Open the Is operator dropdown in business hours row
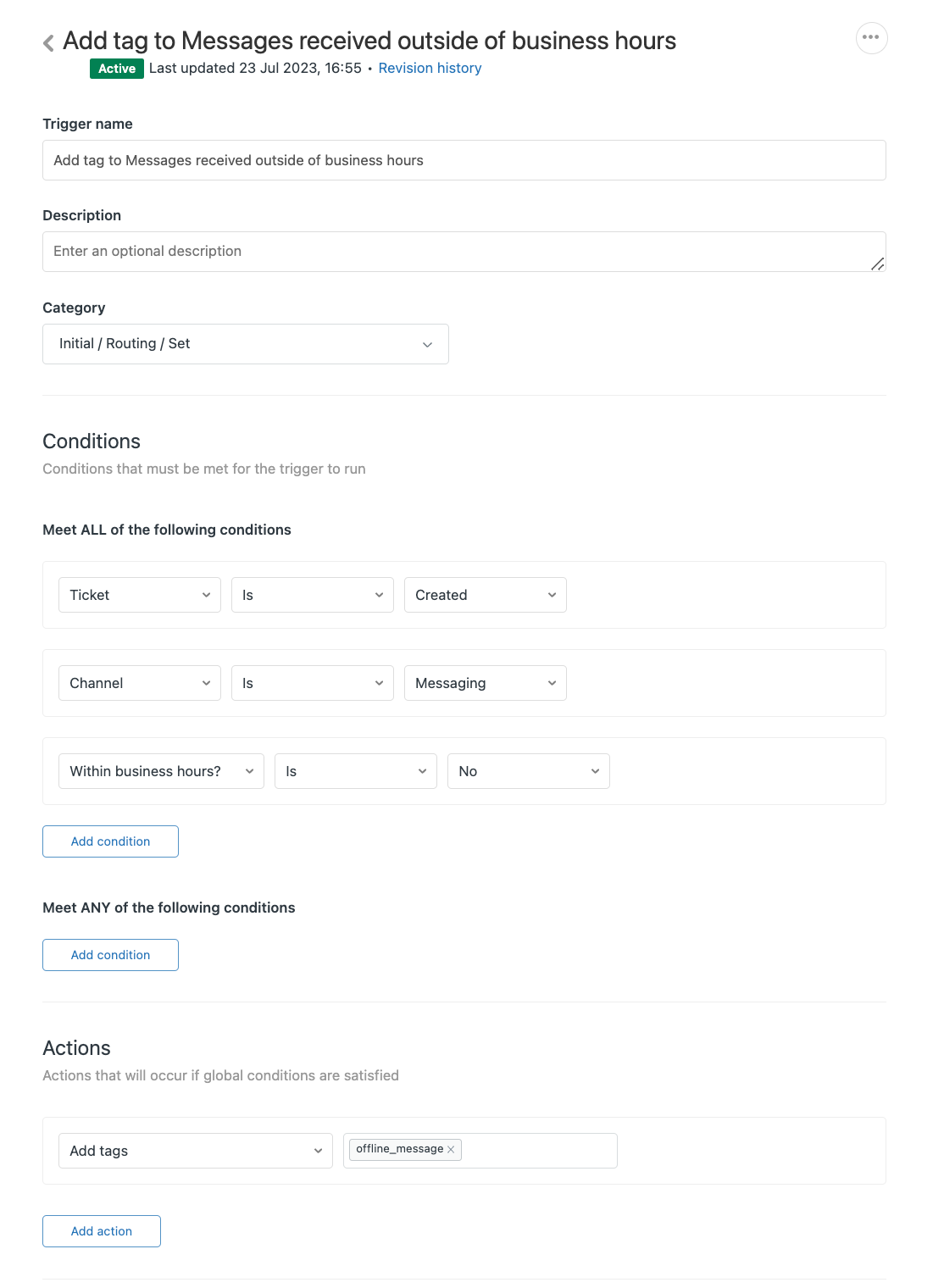 point(356,771)
